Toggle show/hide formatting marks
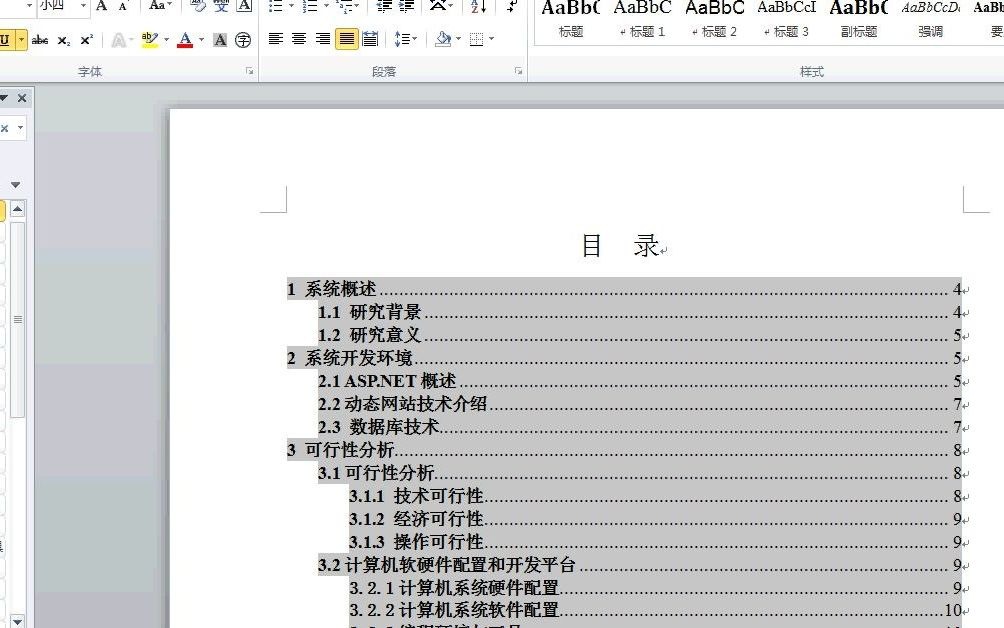Screen dimensions: 1004x628 (511, 8)
